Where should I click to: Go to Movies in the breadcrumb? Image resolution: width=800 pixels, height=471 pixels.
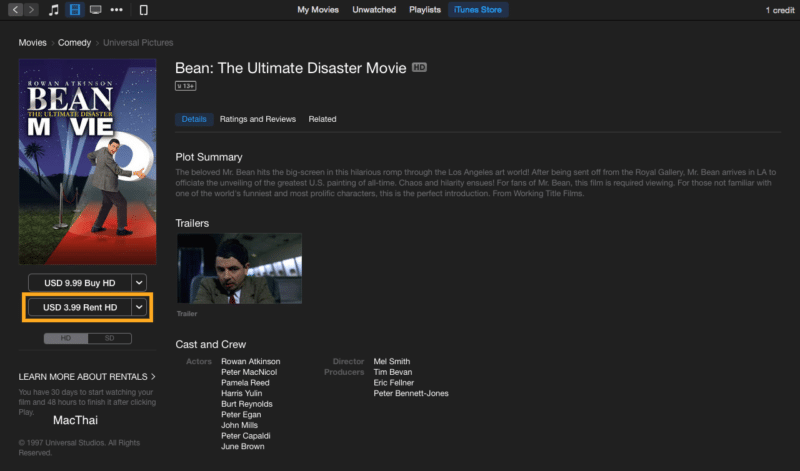[x=33, y=42]
